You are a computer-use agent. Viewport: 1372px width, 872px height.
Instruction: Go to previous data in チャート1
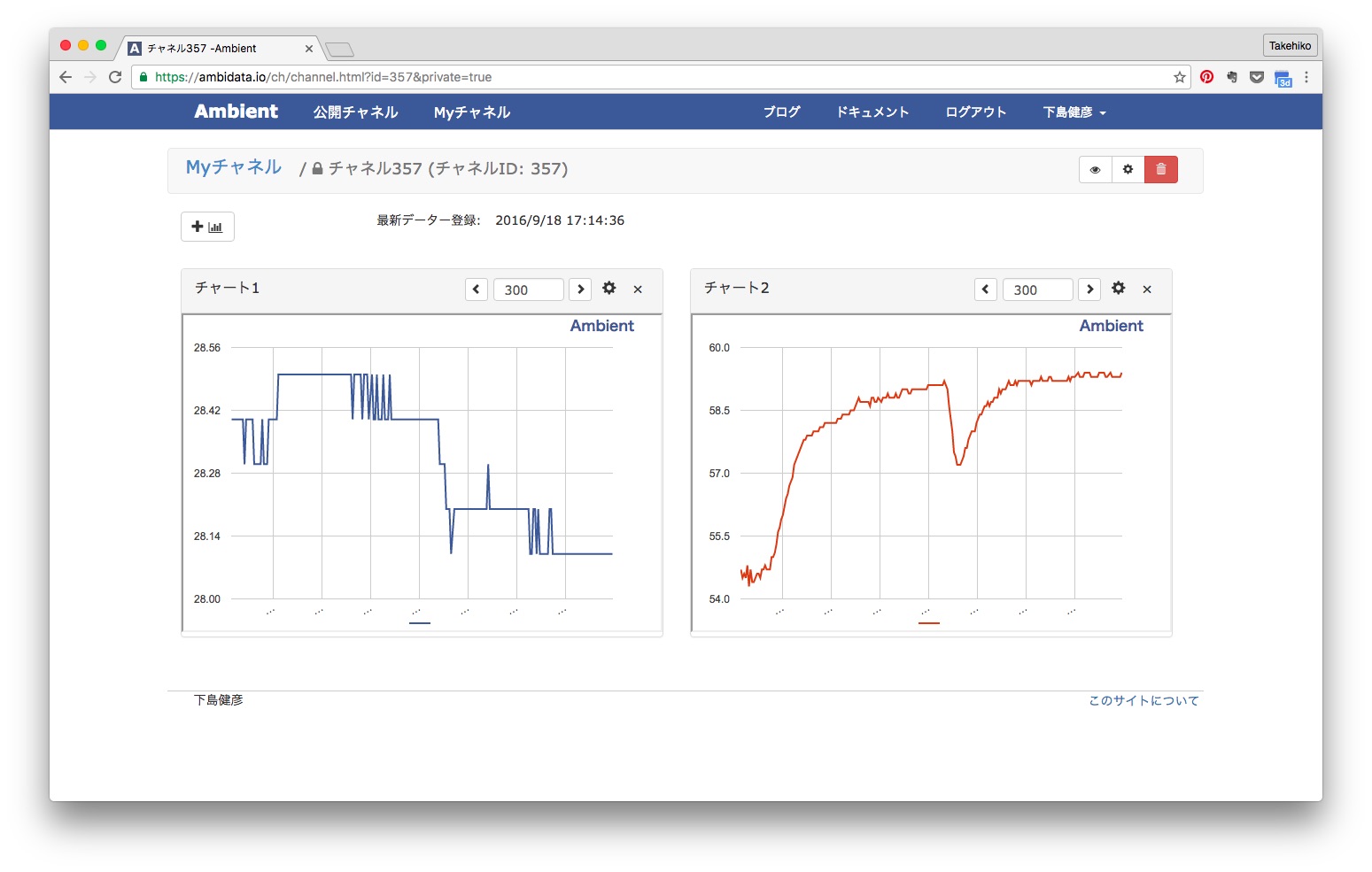point(477,289)
